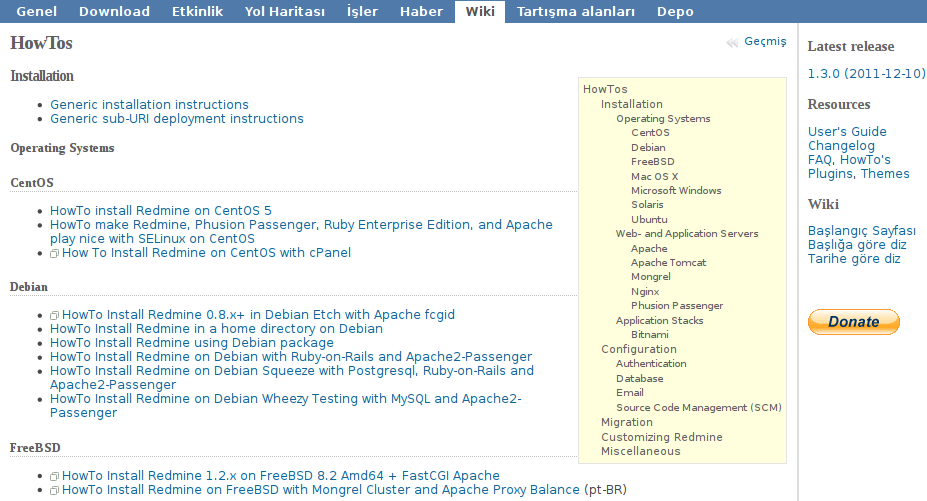Click the external-link icon before Debian Etch howto
Viewport: 927px width, 501px height.
(55, 316)
